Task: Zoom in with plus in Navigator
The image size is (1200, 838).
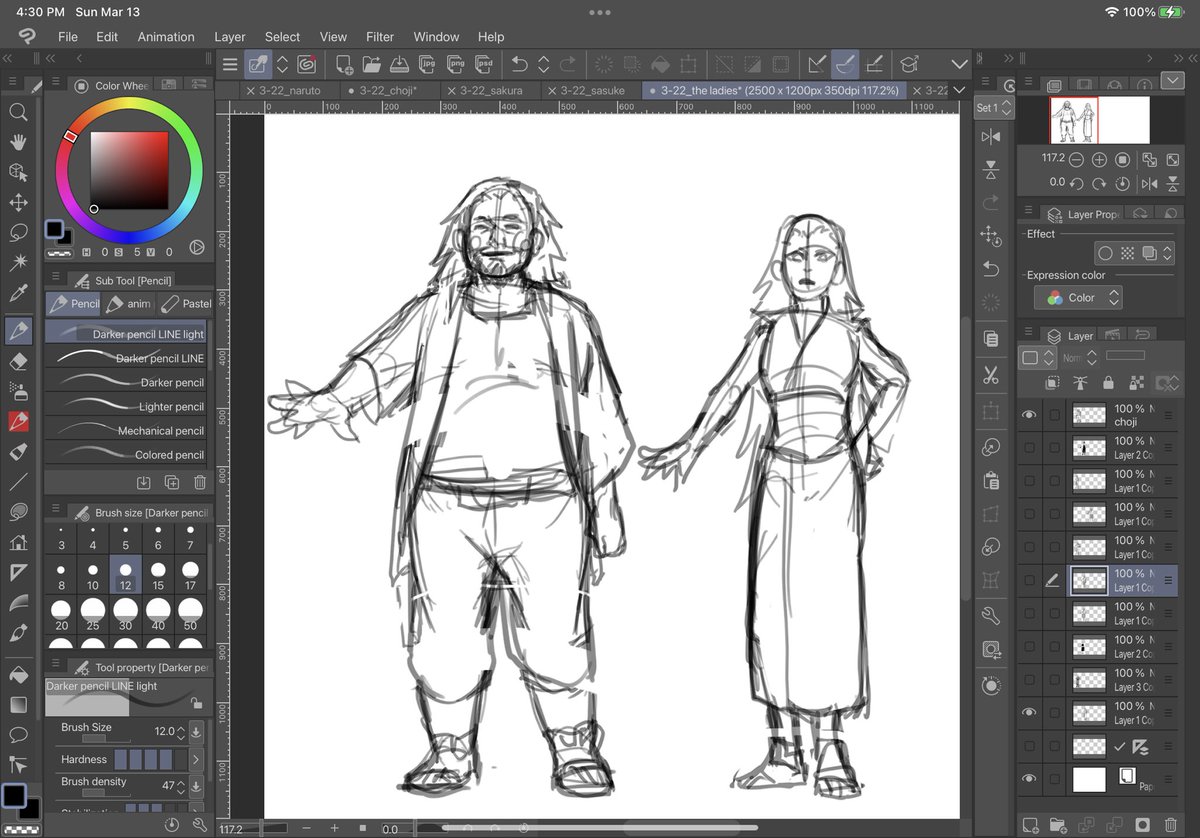Action: coord(1099,159)
